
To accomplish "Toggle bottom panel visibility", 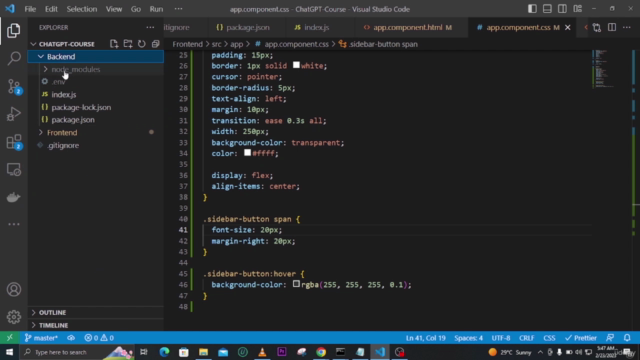I will [x=547, y=9].
